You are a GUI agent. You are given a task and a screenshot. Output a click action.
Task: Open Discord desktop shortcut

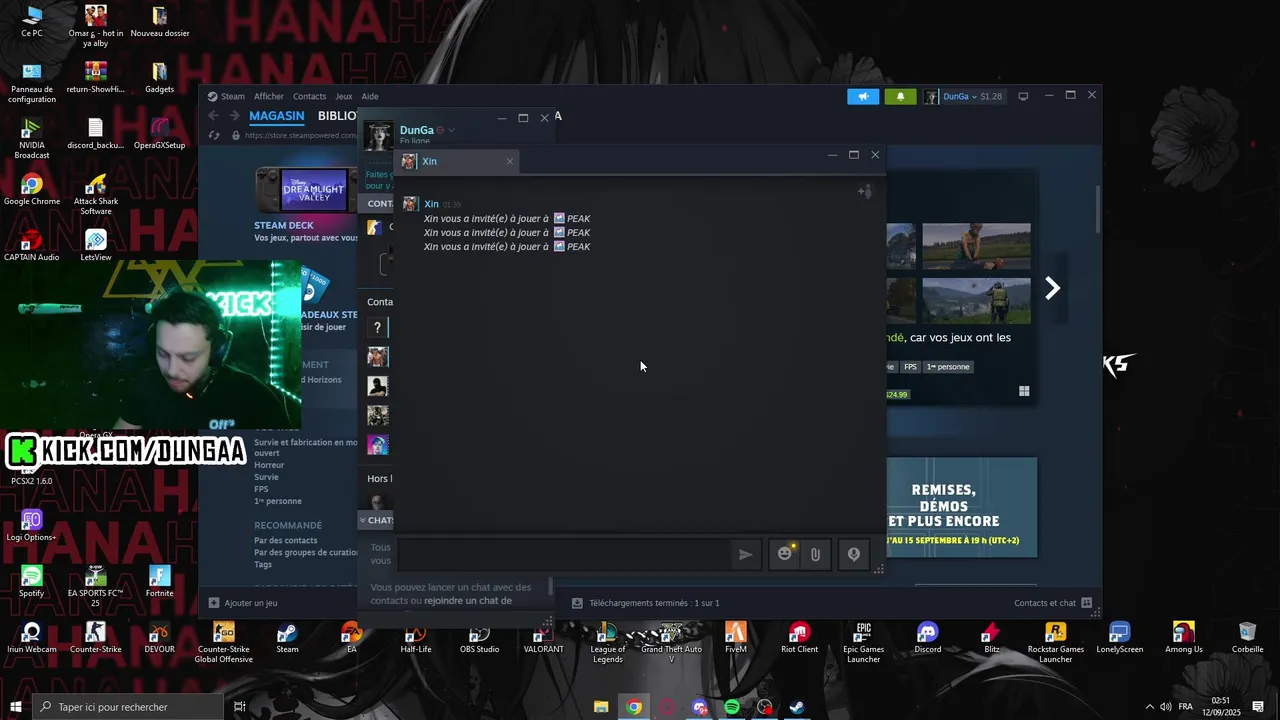point(928,637)
